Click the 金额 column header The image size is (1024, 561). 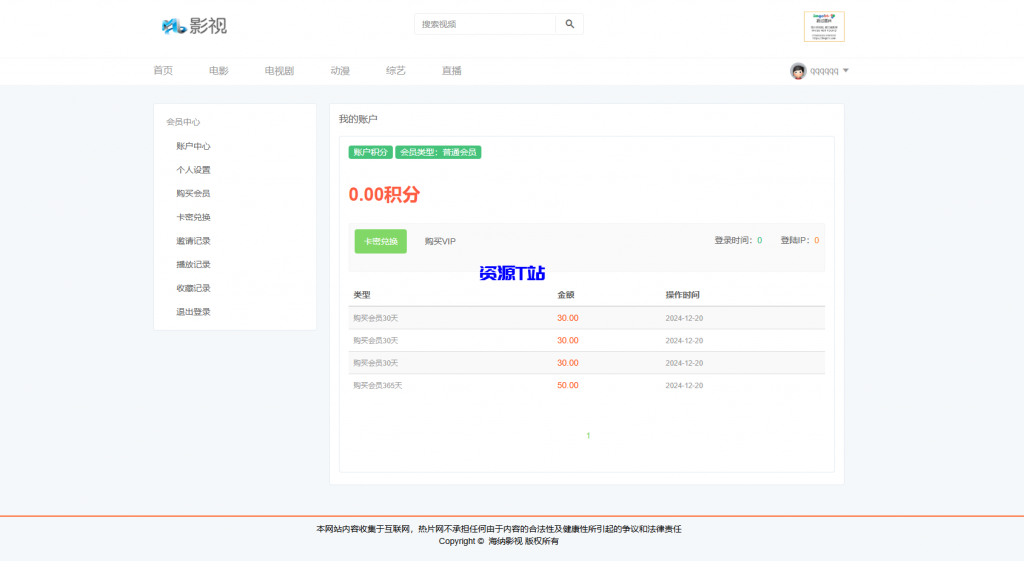pos(566,295)
